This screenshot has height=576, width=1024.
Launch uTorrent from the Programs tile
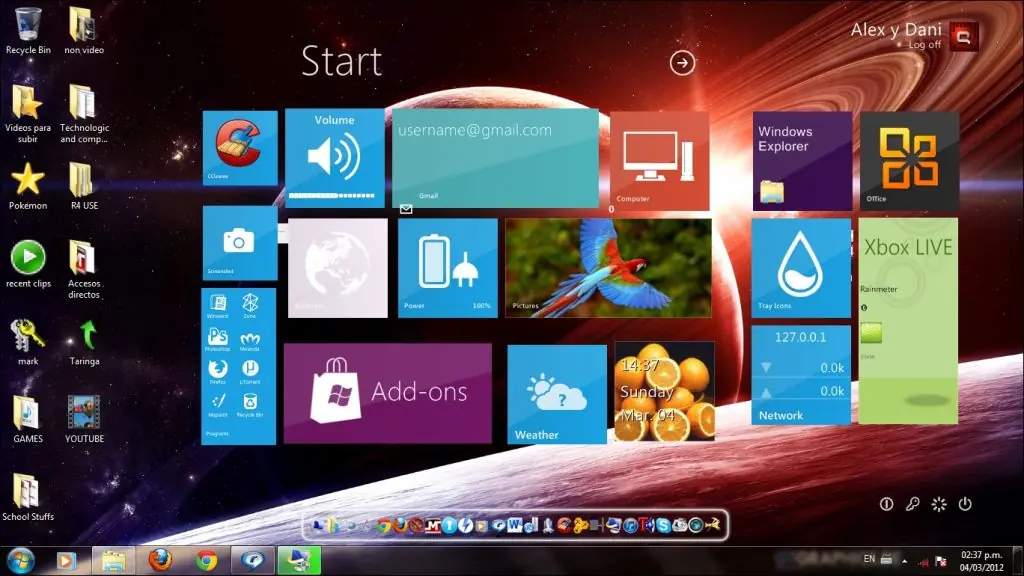tap(249, 371)
